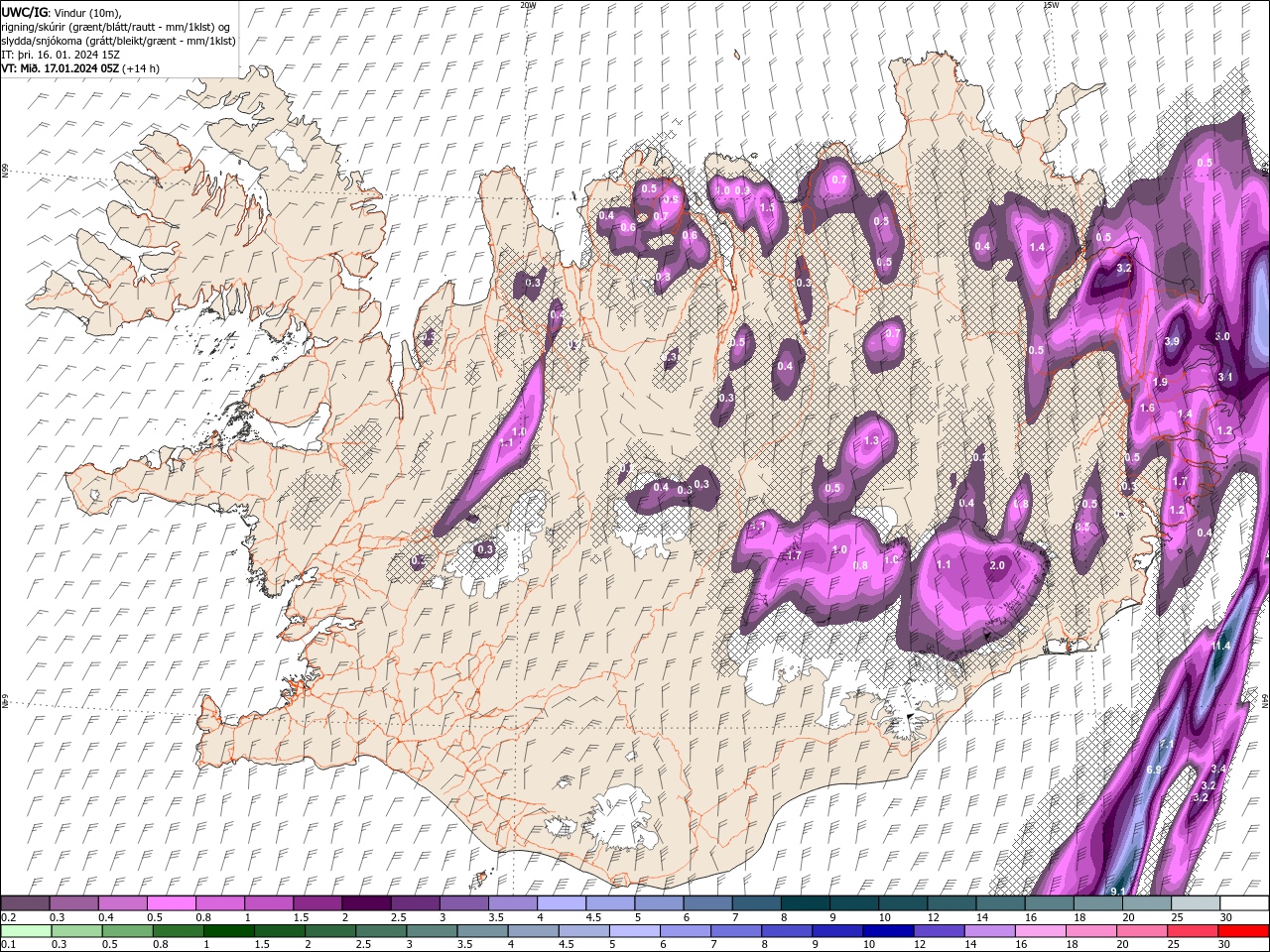
Task: Click the '9.1' value near the legend
Action: (1118, 891)
